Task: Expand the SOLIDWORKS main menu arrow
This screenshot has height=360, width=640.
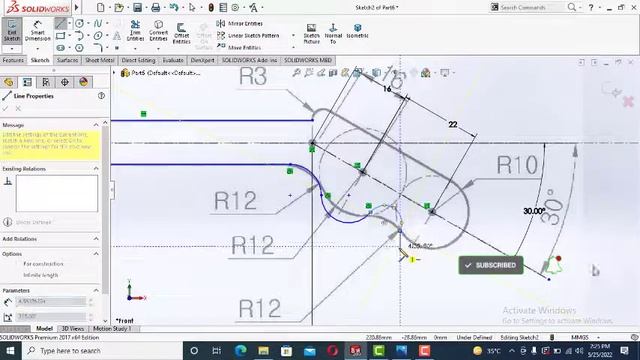Action: click(76, 7)
